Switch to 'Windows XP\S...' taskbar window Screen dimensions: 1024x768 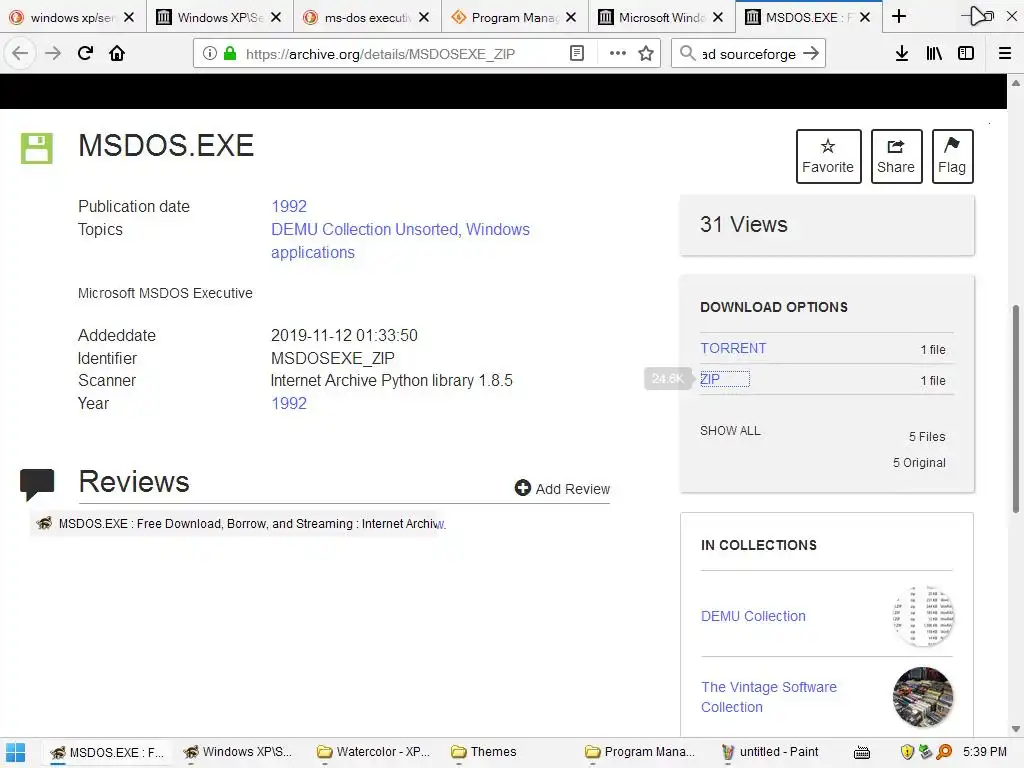coord(238,752)
